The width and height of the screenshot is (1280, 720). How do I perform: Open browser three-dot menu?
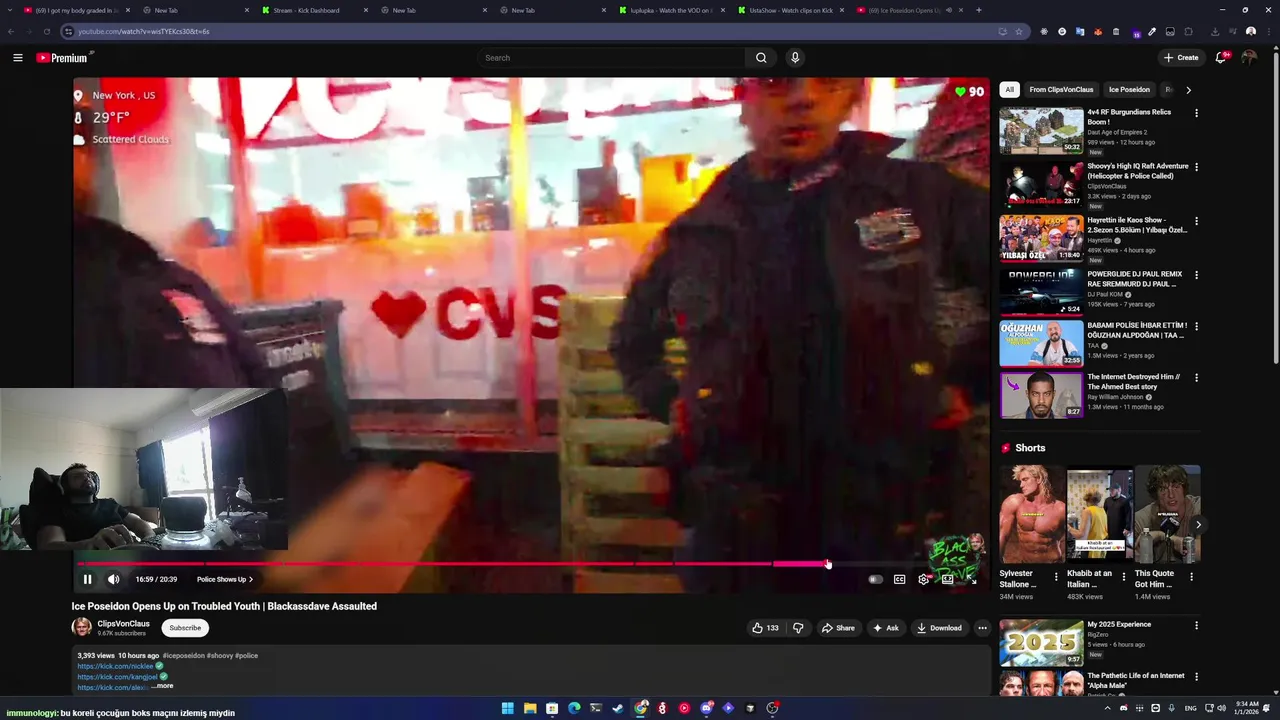[x=1269, y=31]
